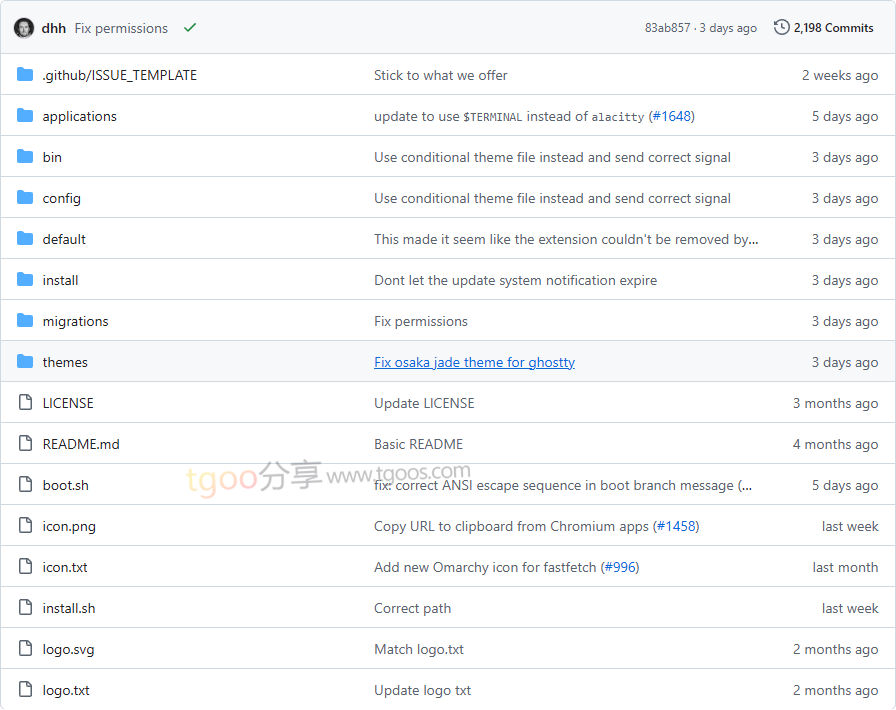Click the folder icon beside themes
Screen dimensions: 896x710
point(25,362)
